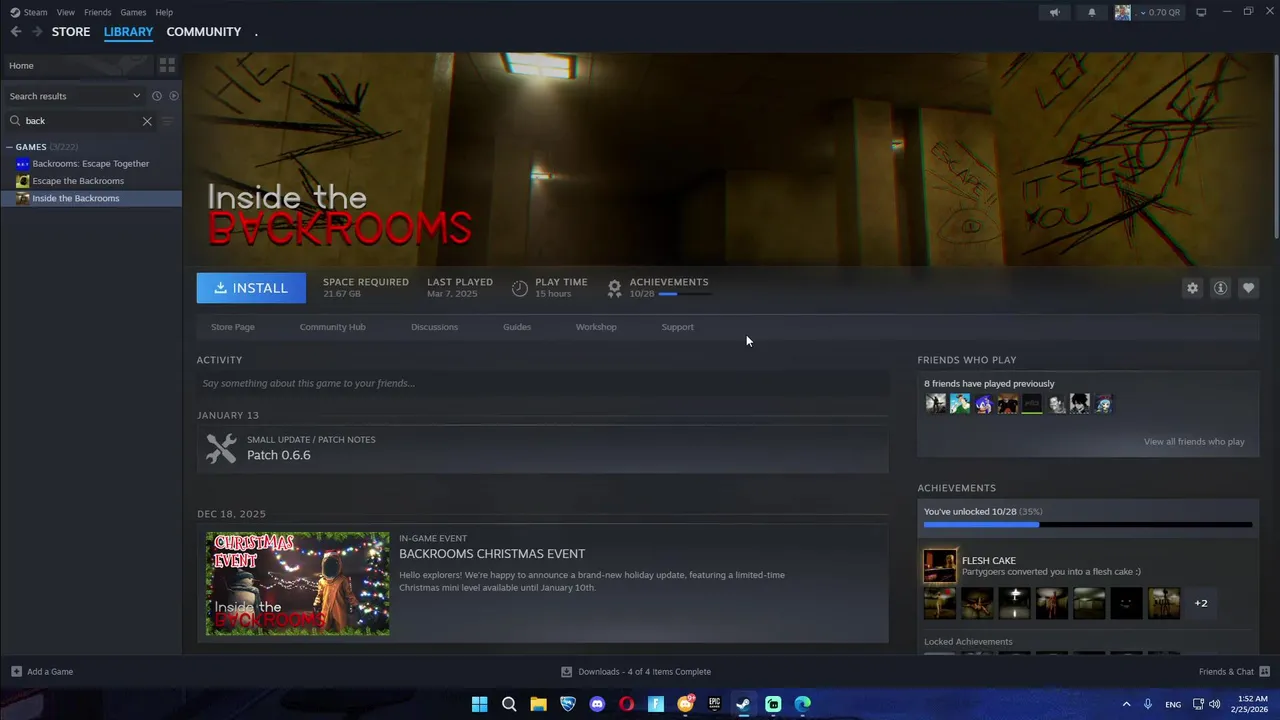Go back with the left arrow
Image resolution: width=1280 pixels, height=720 pixels.
[x=16, y=32]
